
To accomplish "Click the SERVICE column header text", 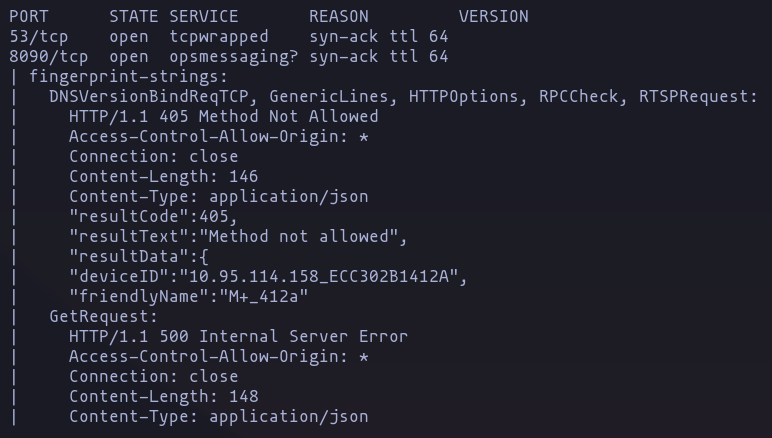I will click(204, 17).
